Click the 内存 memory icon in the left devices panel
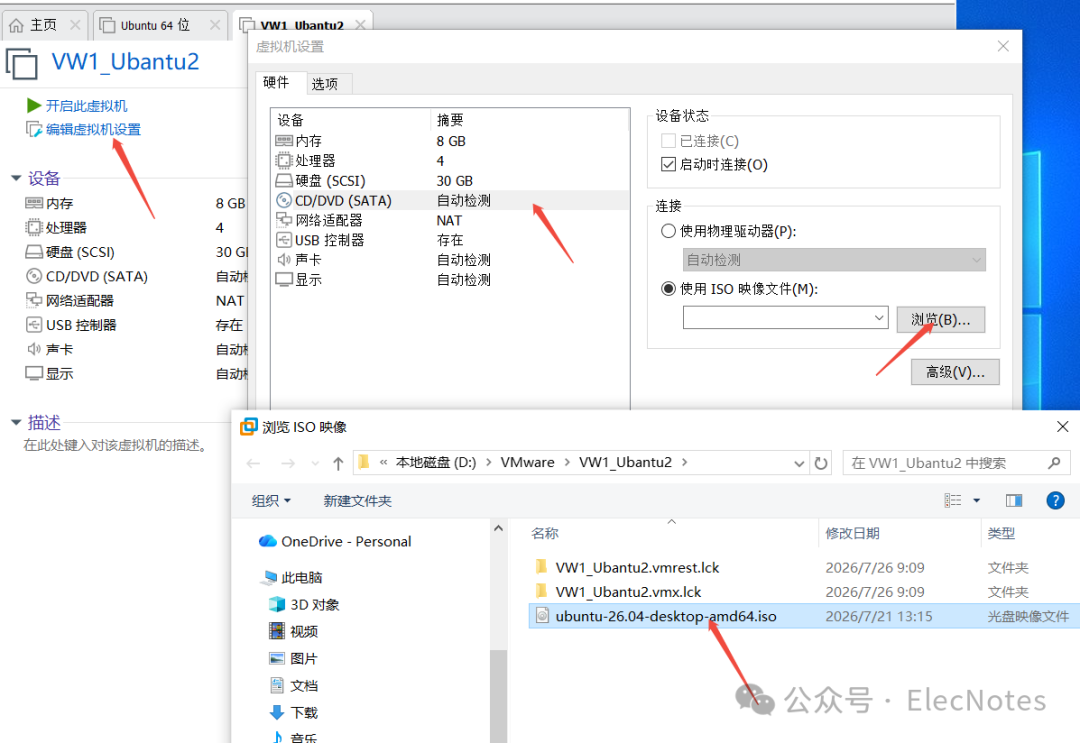Image resolution: width=1080 pixels, height=743 pixels. [x=34, y=203]
